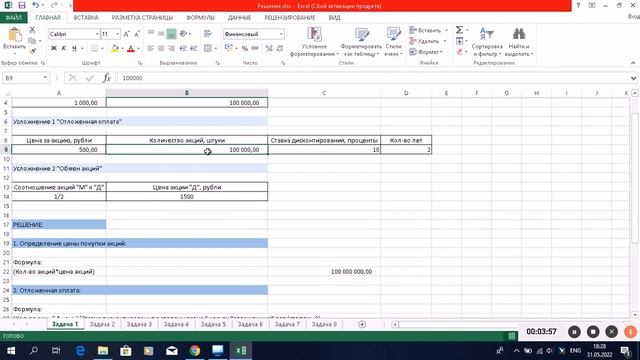Image resolution: width=640 pixels, height=360 pixels.
Task: Click the Save icon in quick access toolbar
Action: (x=22, y=5)
